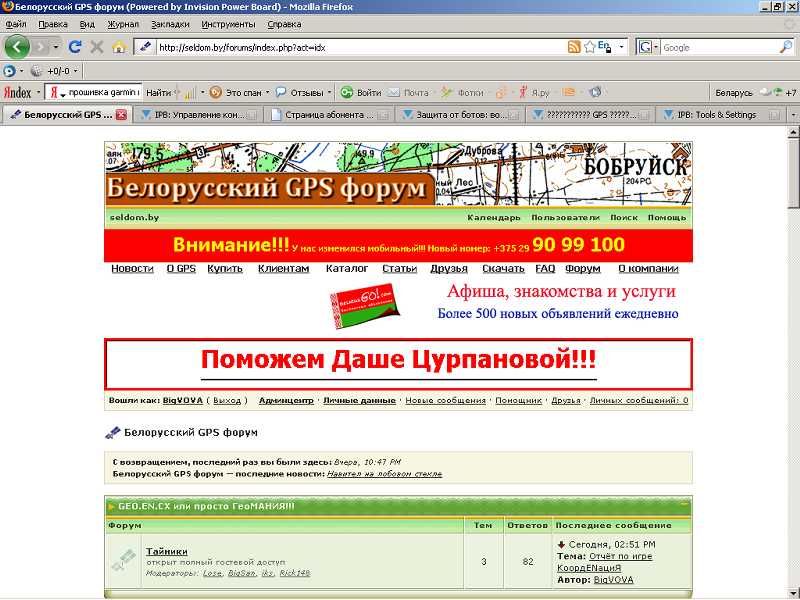The width and height of the screenshot is (800, 600).
Task: Open the 'Я.ру' toolbar button
Action: coord(535,92)
